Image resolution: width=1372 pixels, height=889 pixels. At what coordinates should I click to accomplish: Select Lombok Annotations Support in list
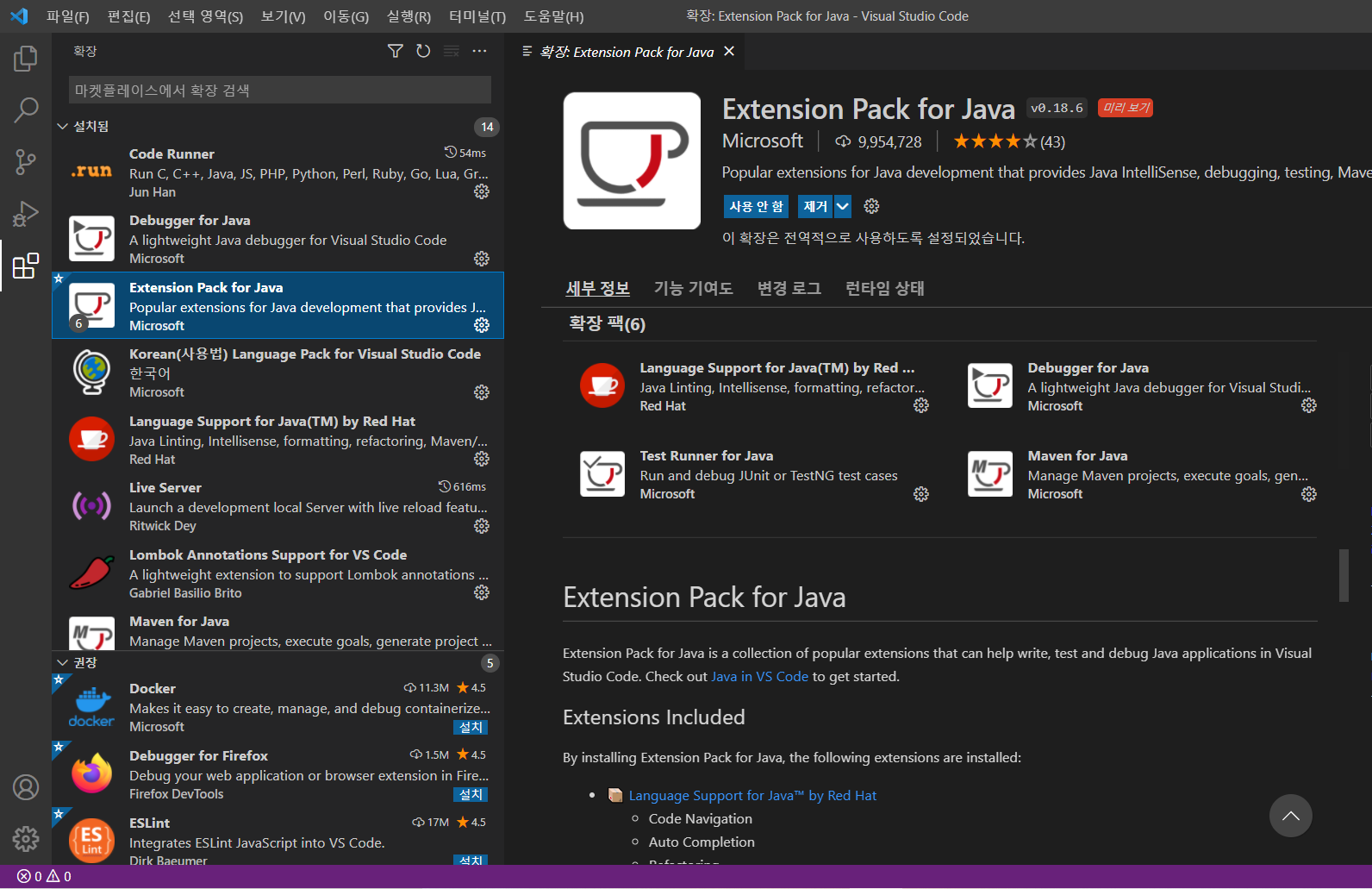(278, 573)
